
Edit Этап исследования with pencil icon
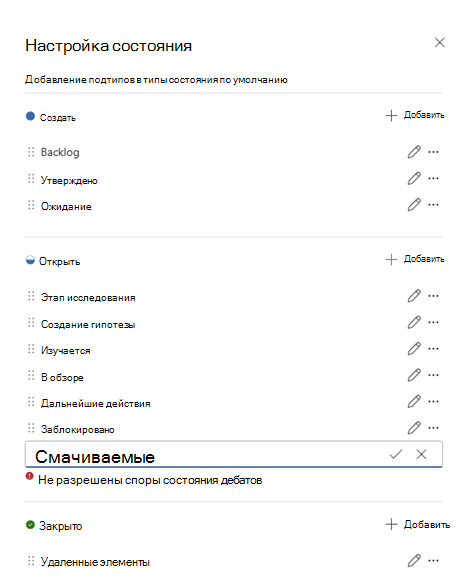[414, 296]
